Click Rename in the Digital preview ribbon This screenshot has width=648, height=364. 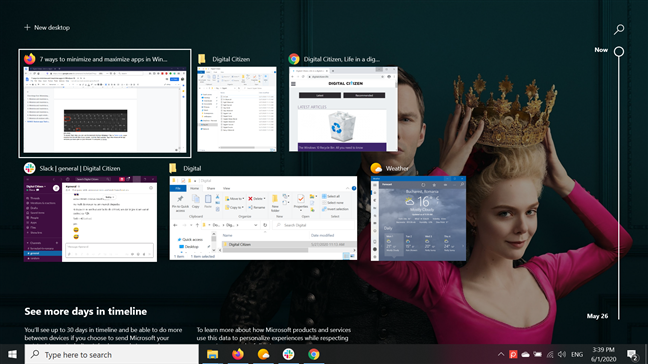pyautogui.click(x=257, y=207)
